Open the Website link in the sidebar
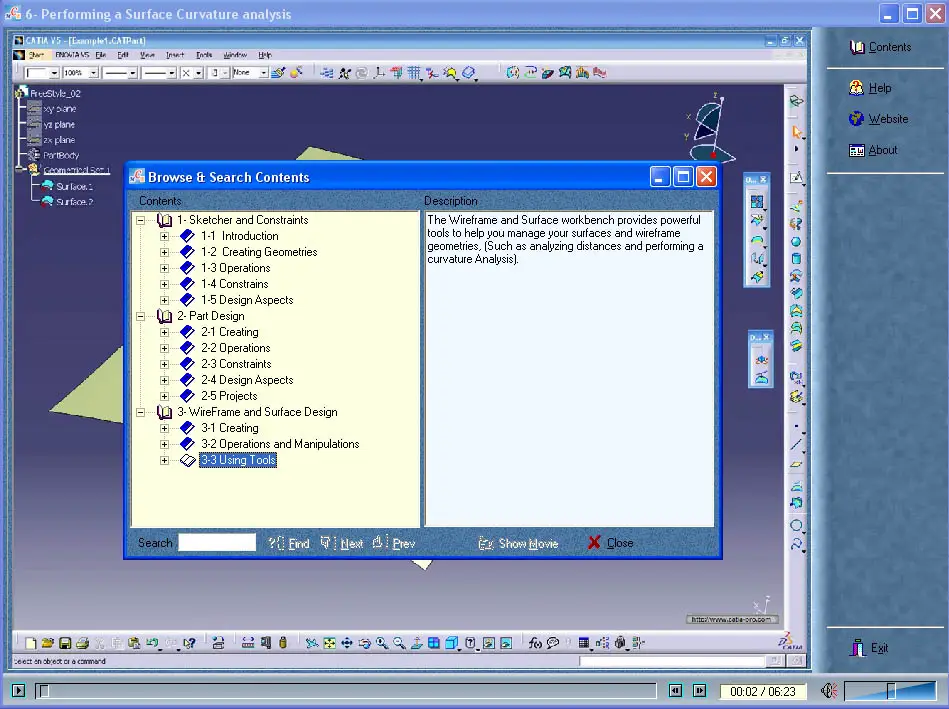 click(879, 119)
